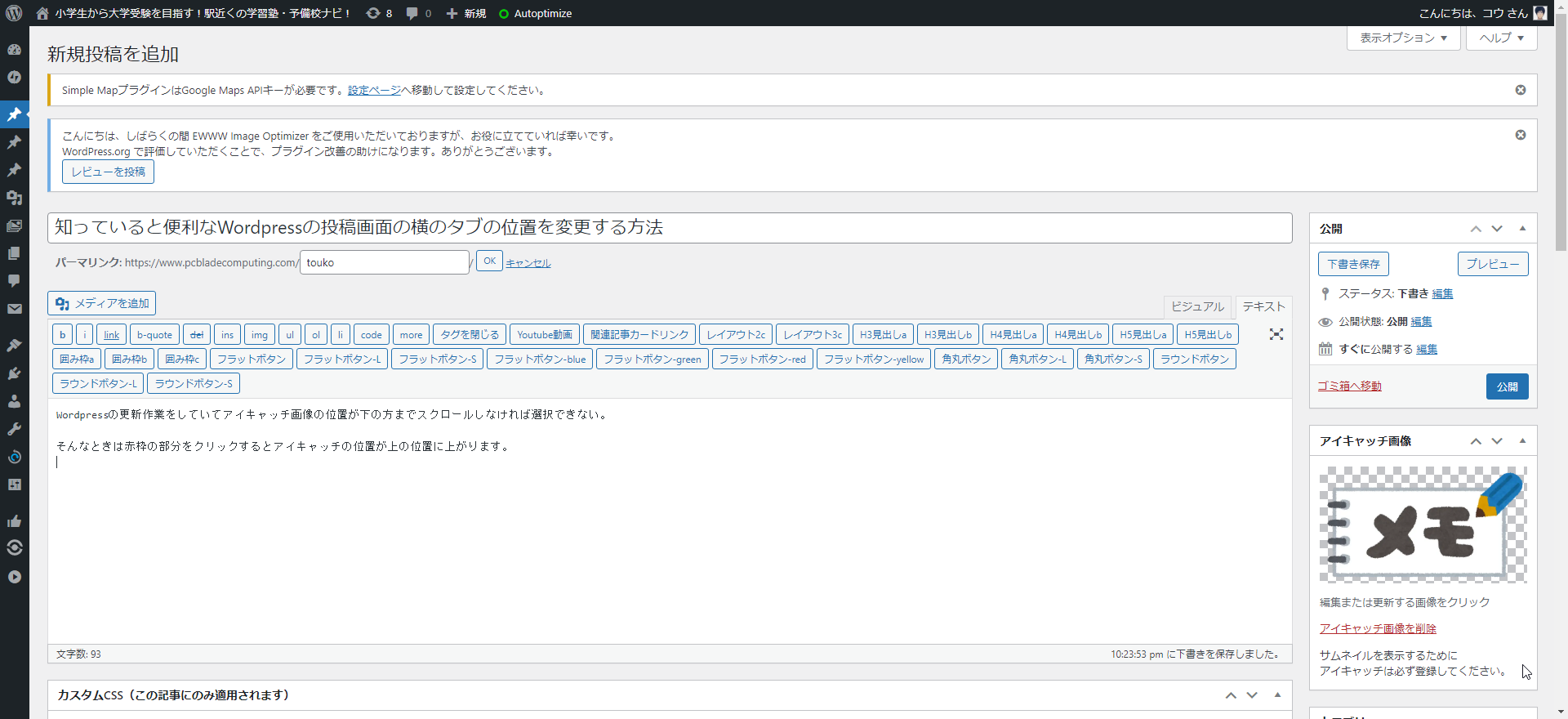Open the lightning-bolt circle sidebar icon

(14, 77)
